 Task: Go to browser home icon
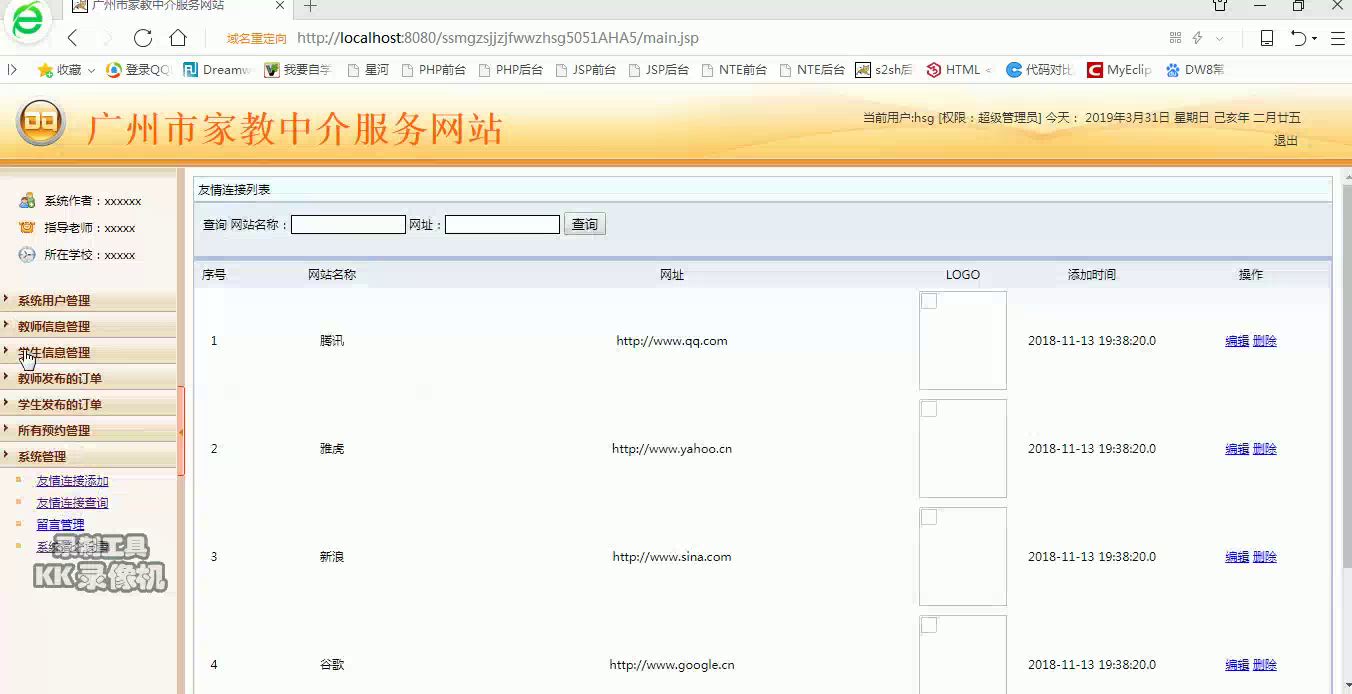[178, 38]
